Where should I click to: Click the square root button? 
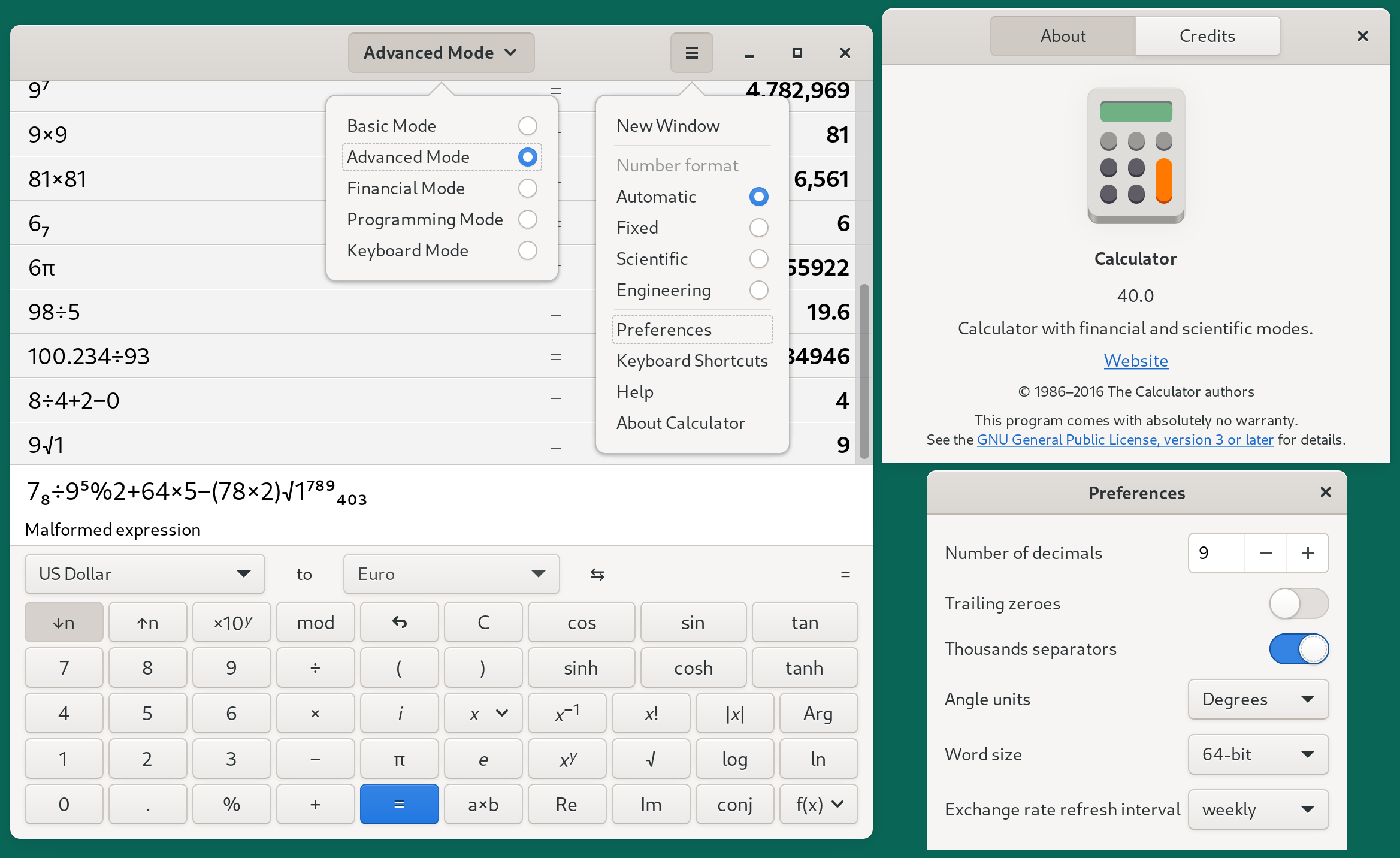pos(651,759)
